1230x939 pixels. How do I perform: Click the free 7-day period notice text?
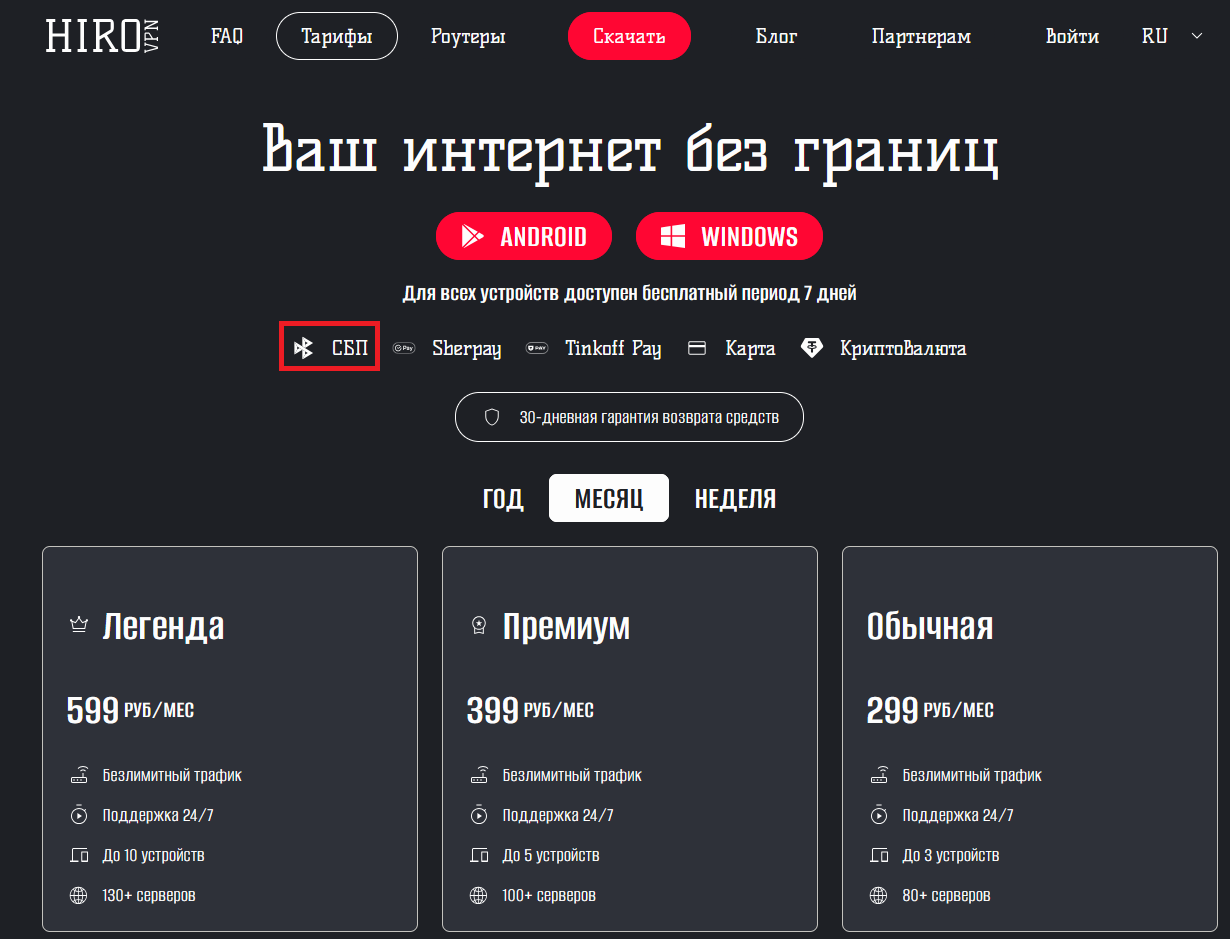coord(629,294)
